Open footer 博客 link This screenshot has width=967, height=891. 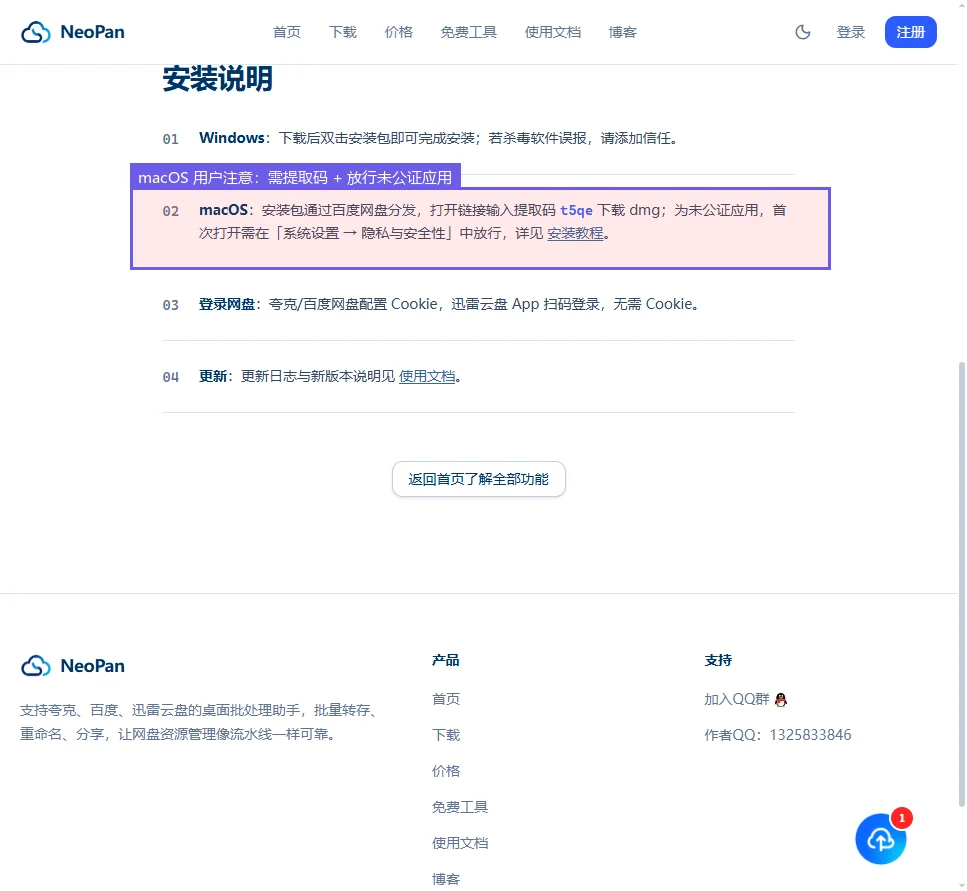coord(446,879)
